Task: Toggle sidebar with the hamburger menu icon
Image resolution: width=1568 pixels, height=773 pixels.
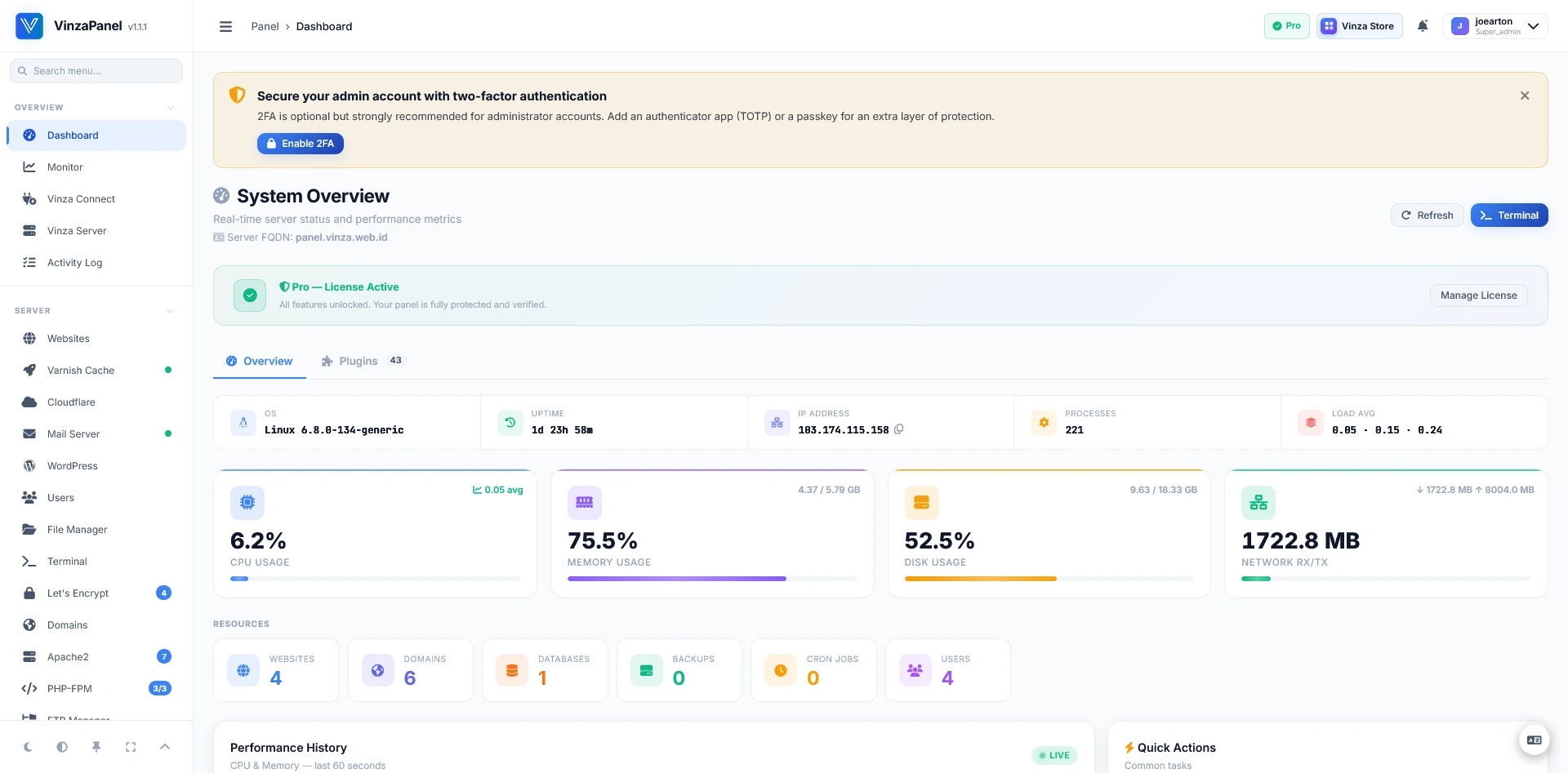Action: click(225, 26)
